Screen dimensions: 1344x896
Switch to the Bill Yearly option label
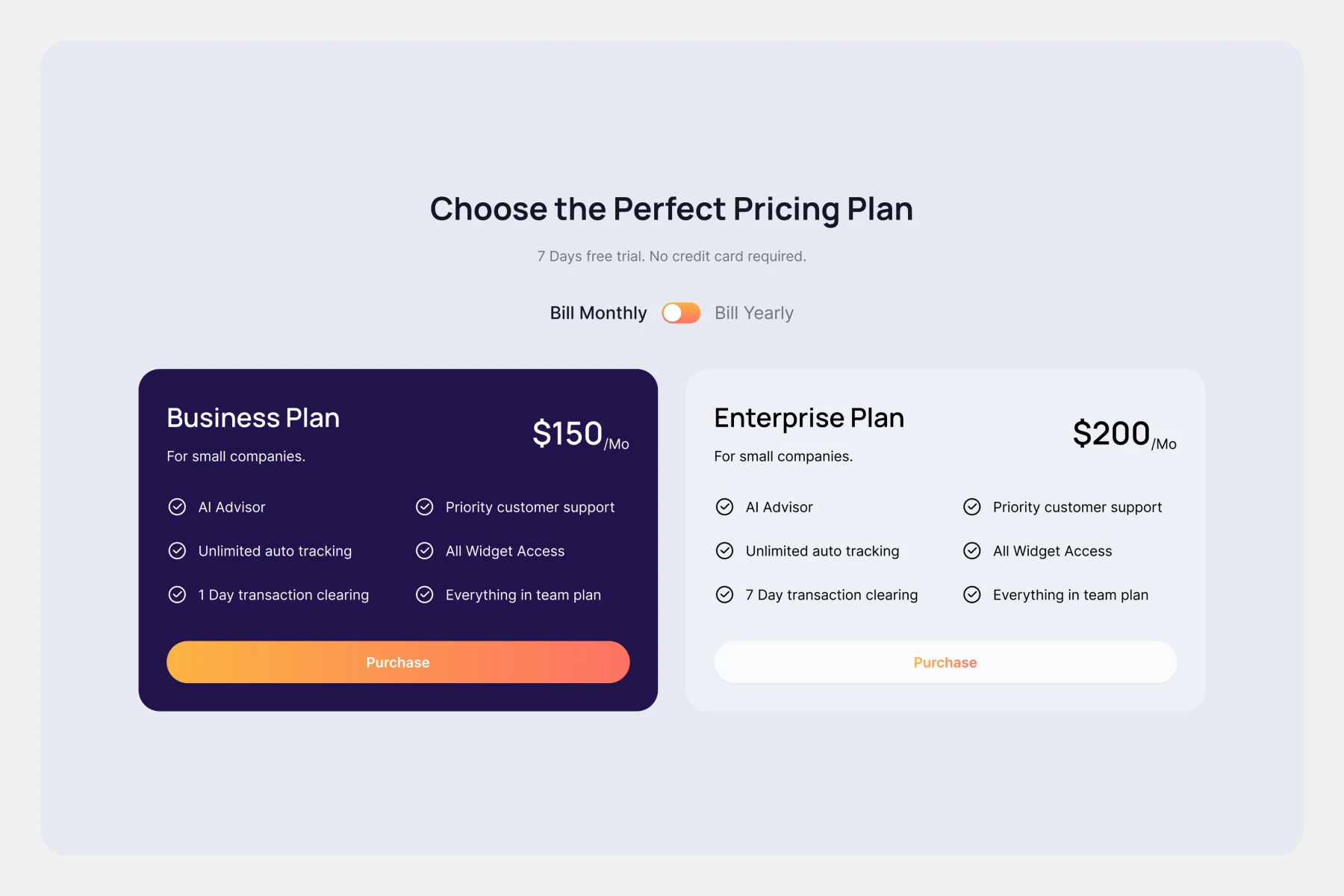click(753, 313)
